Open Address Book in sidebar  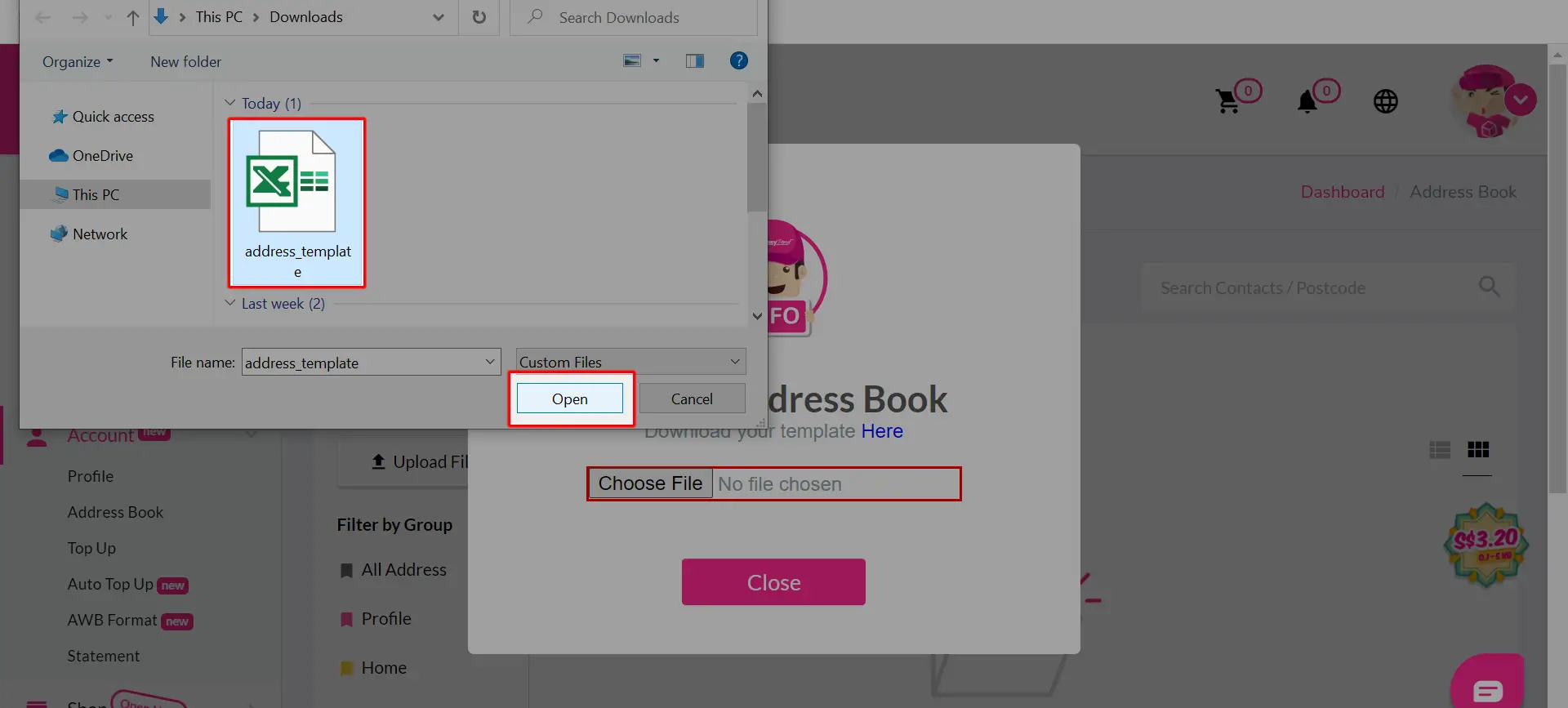tap(115, 512)
